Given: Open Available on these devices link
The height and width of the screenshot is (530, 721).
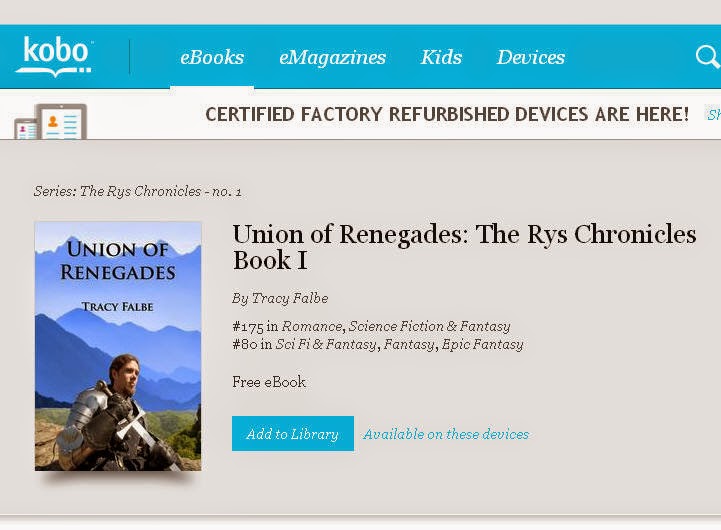Looking at the screenshot, I should point(446,434).
